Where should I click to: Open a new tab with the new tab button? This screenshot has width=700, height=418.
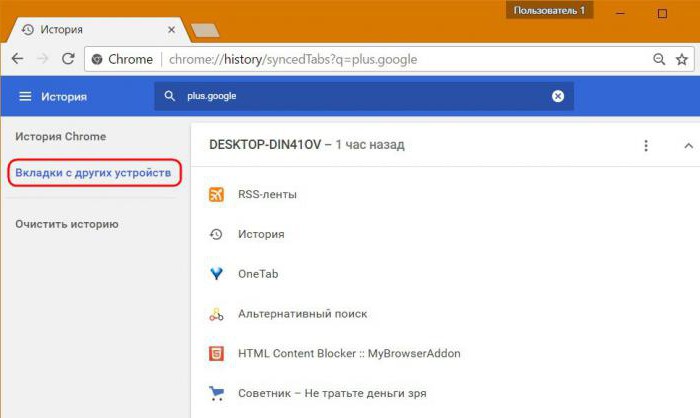coord(205,30)
